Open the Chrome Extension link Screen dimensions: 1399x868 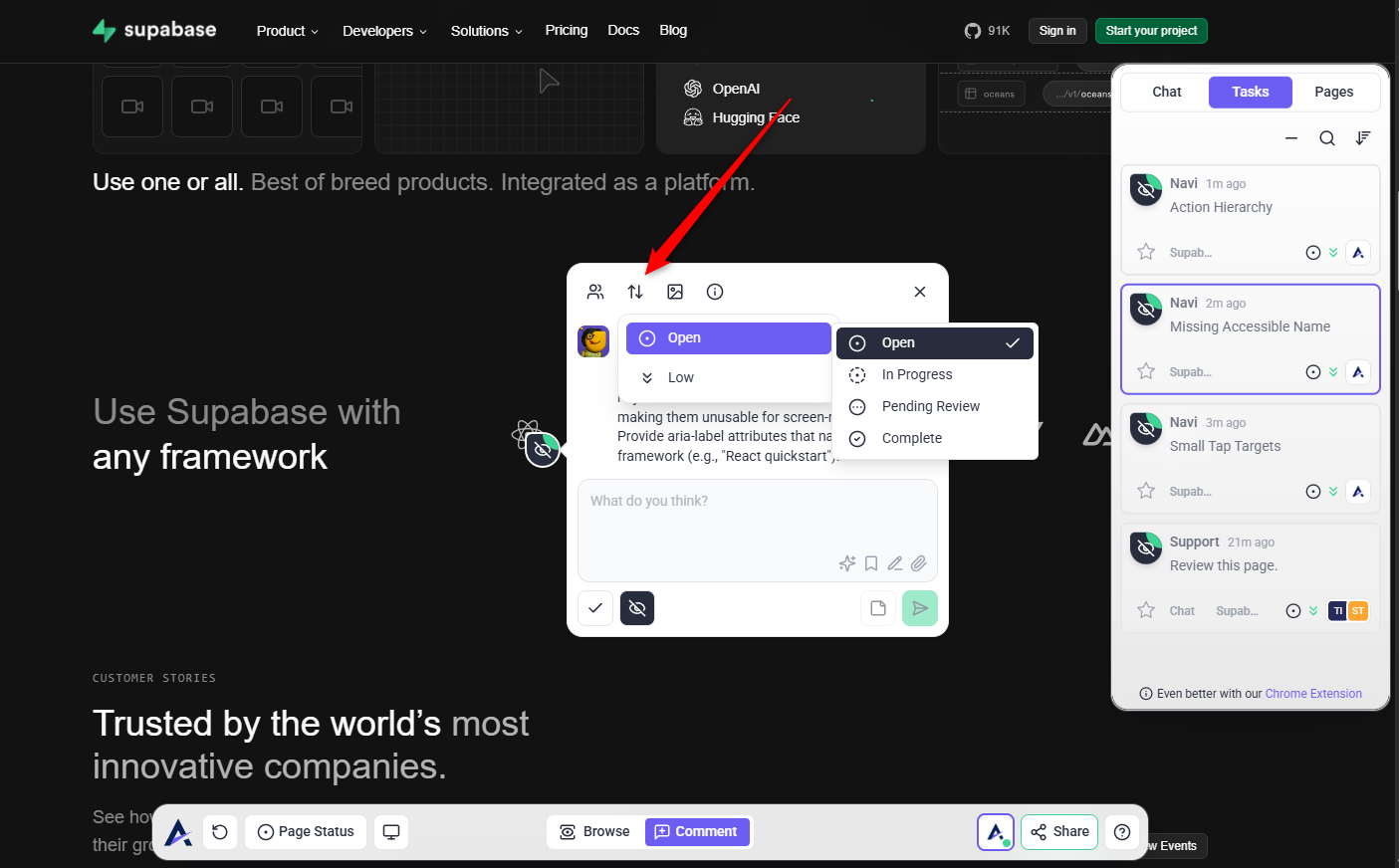pos(1313,694)
